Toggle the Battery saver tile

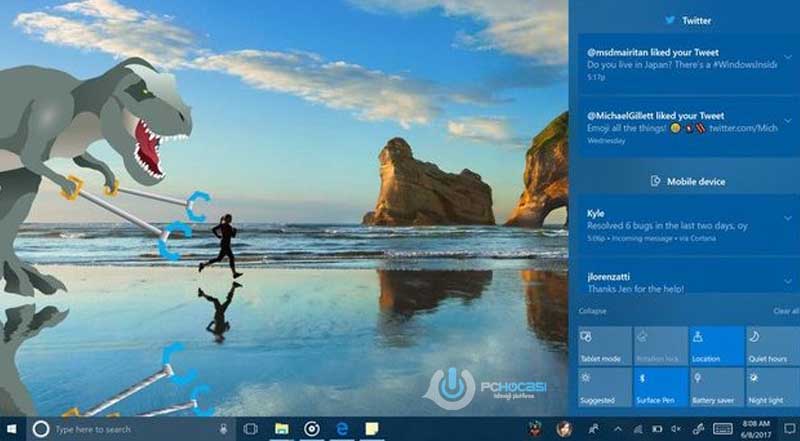point(716,388)
